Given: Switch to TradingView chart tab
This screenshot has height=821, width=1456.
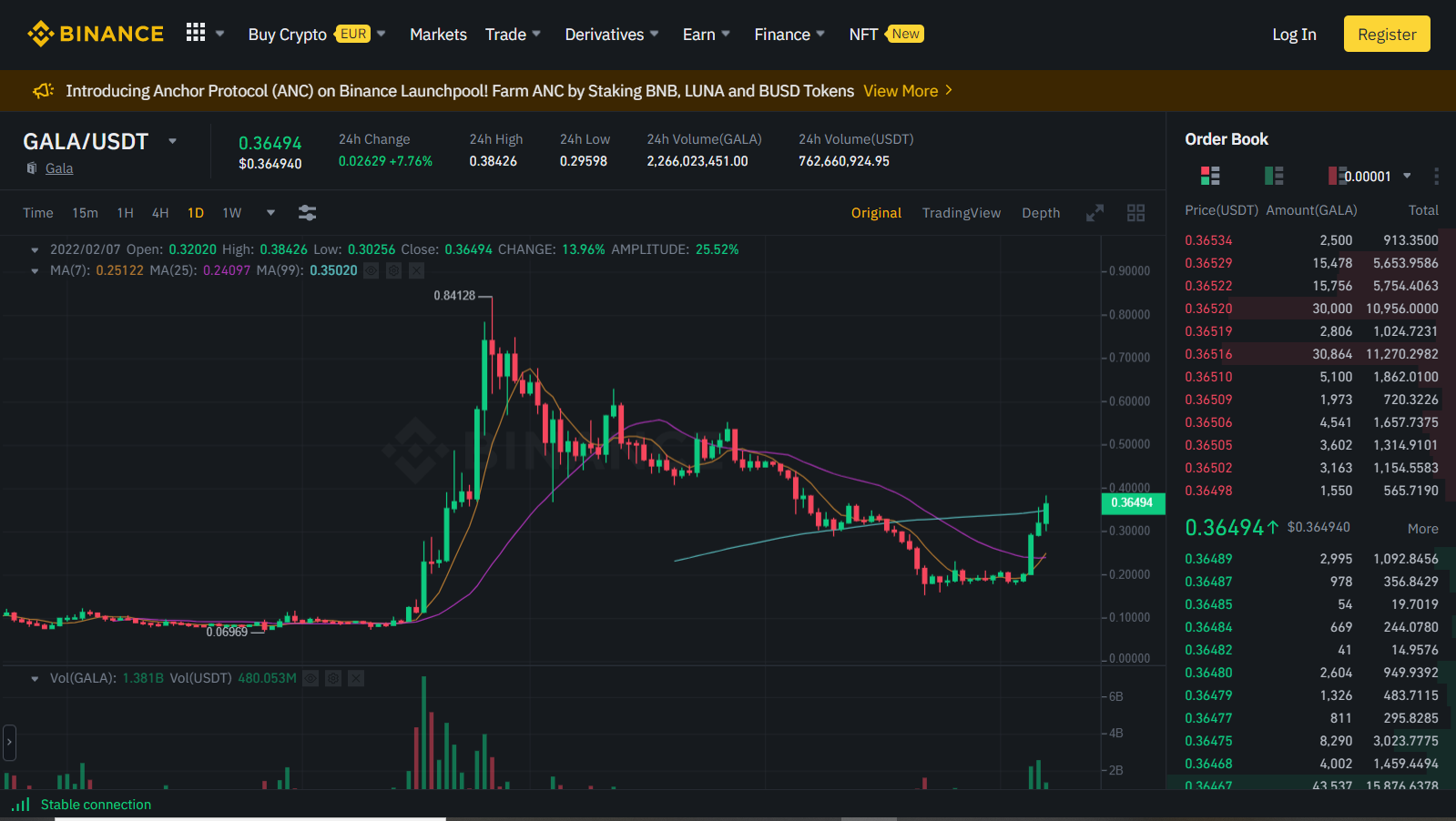Looking at the screenshot, I should (x=961, y=213).
